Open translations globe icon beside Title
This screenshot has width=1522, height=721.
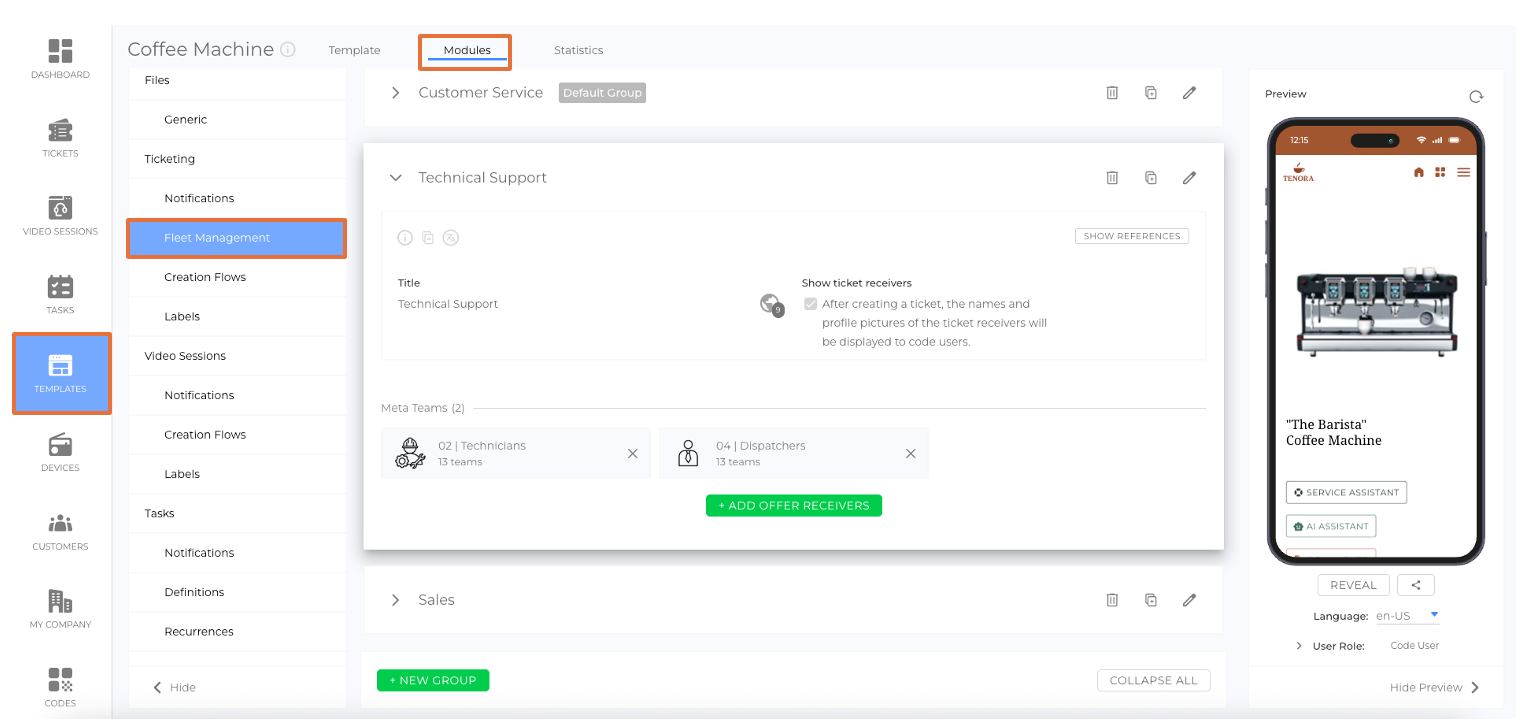[x=770, y=304]
